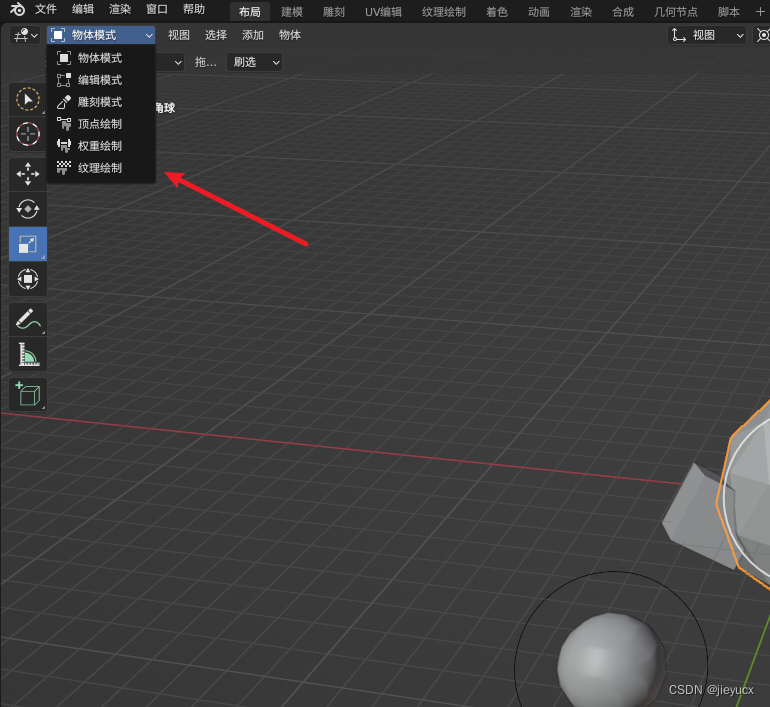Switch to the 雕刻 workspace tab

[333, 12]
